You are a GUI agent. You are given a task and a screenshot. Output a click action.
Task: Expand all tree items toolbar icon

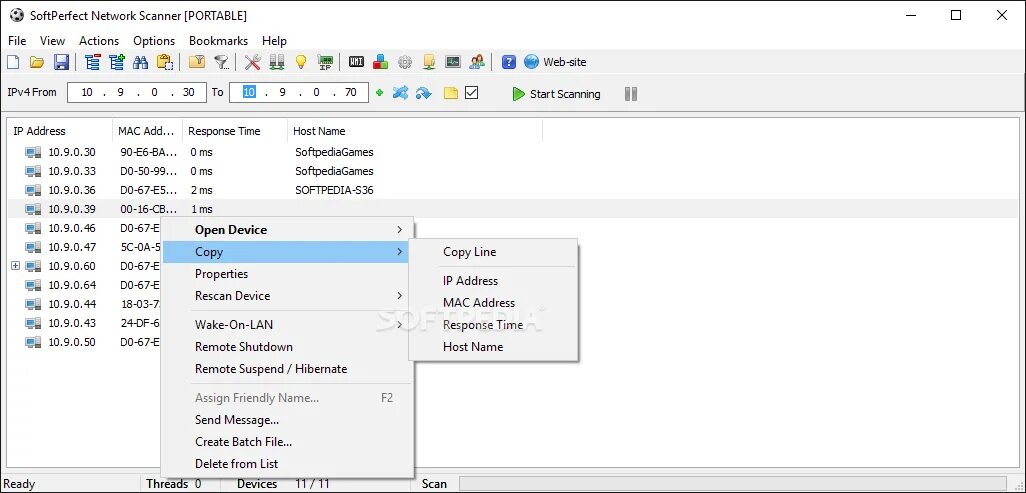click(x=116, y=62)
